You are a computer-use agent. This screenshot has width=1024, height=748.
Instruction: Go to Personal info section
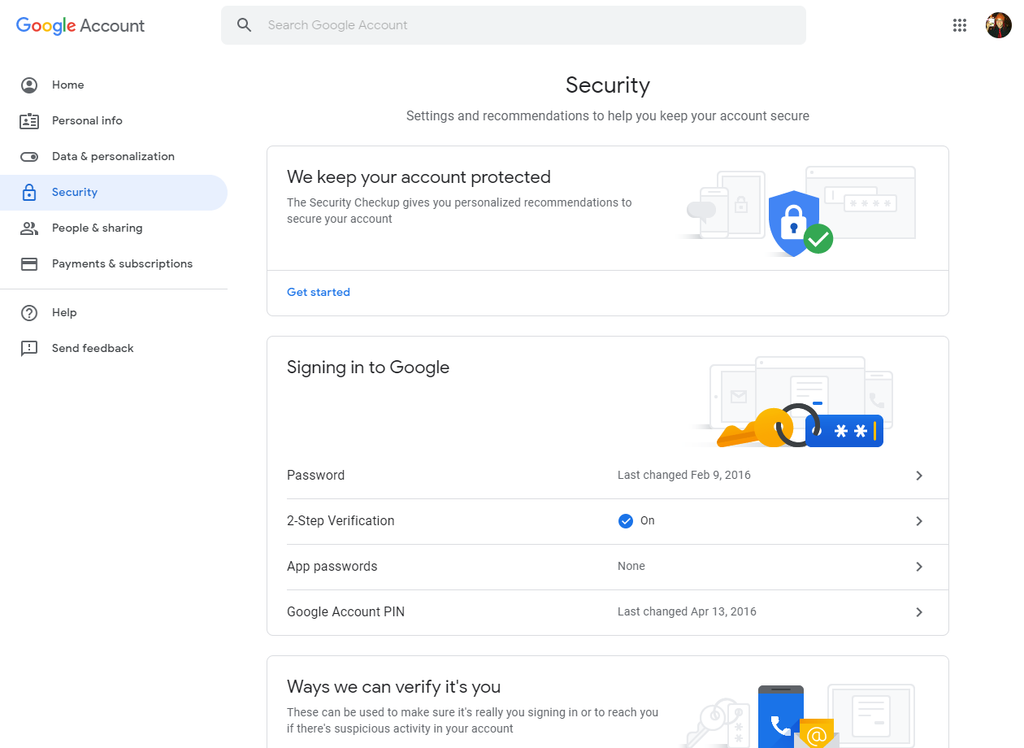(x=88, y=120)
